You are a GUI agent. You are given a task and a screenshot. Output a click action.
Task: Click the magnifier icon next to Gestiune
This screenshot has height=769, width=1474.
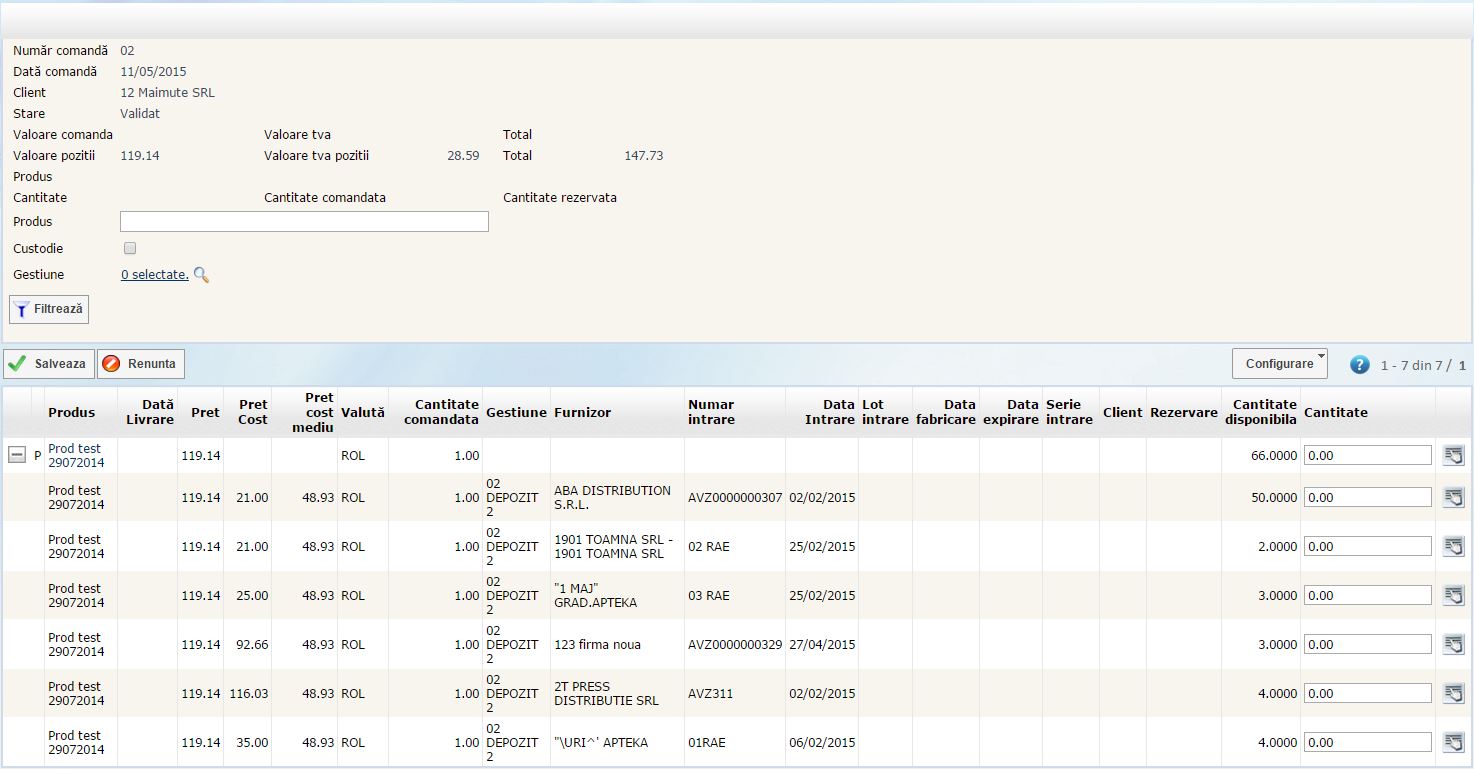201,275
